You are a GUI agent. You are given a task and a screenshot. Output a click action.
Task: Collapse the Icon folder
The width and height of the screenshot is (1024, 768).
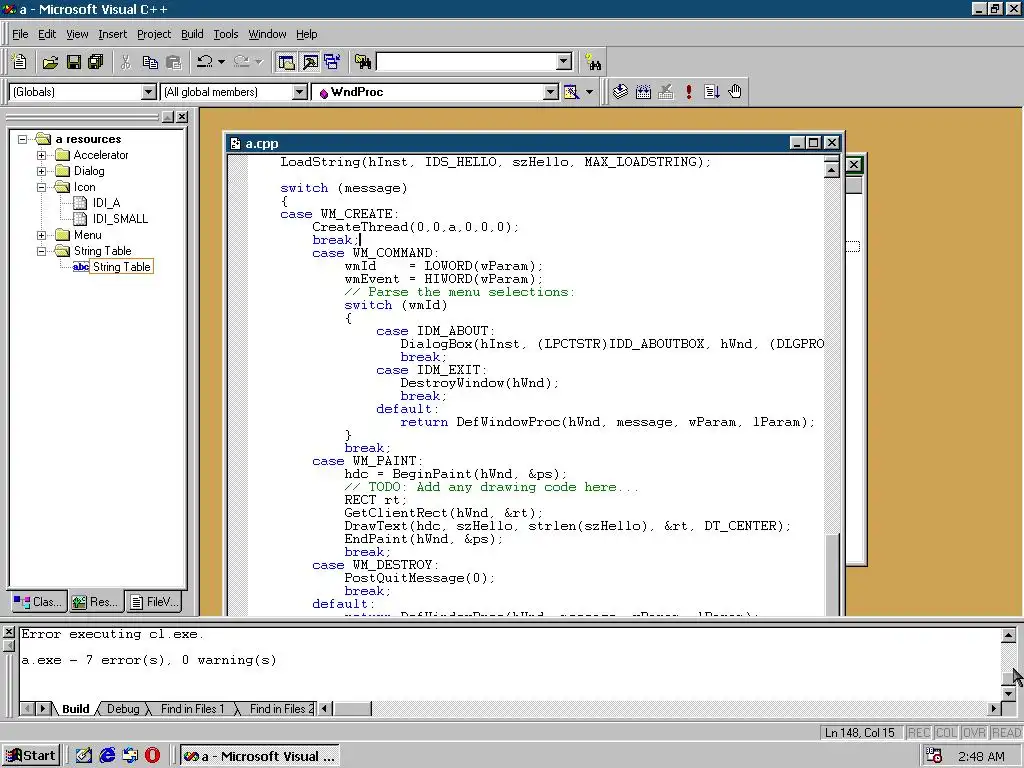point(41,187)
